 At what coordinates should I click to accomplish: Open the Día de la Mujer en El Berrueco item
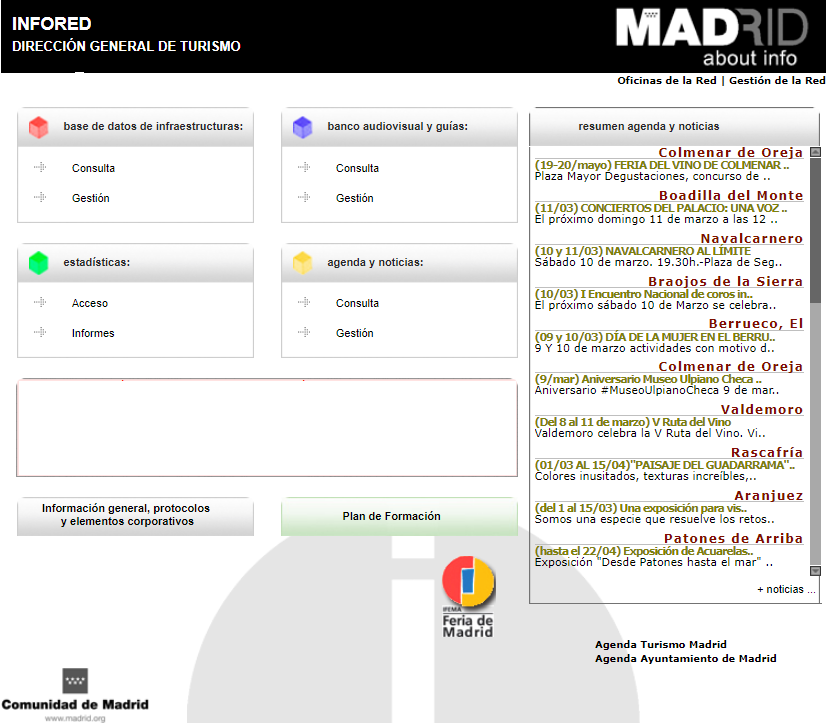655,337
